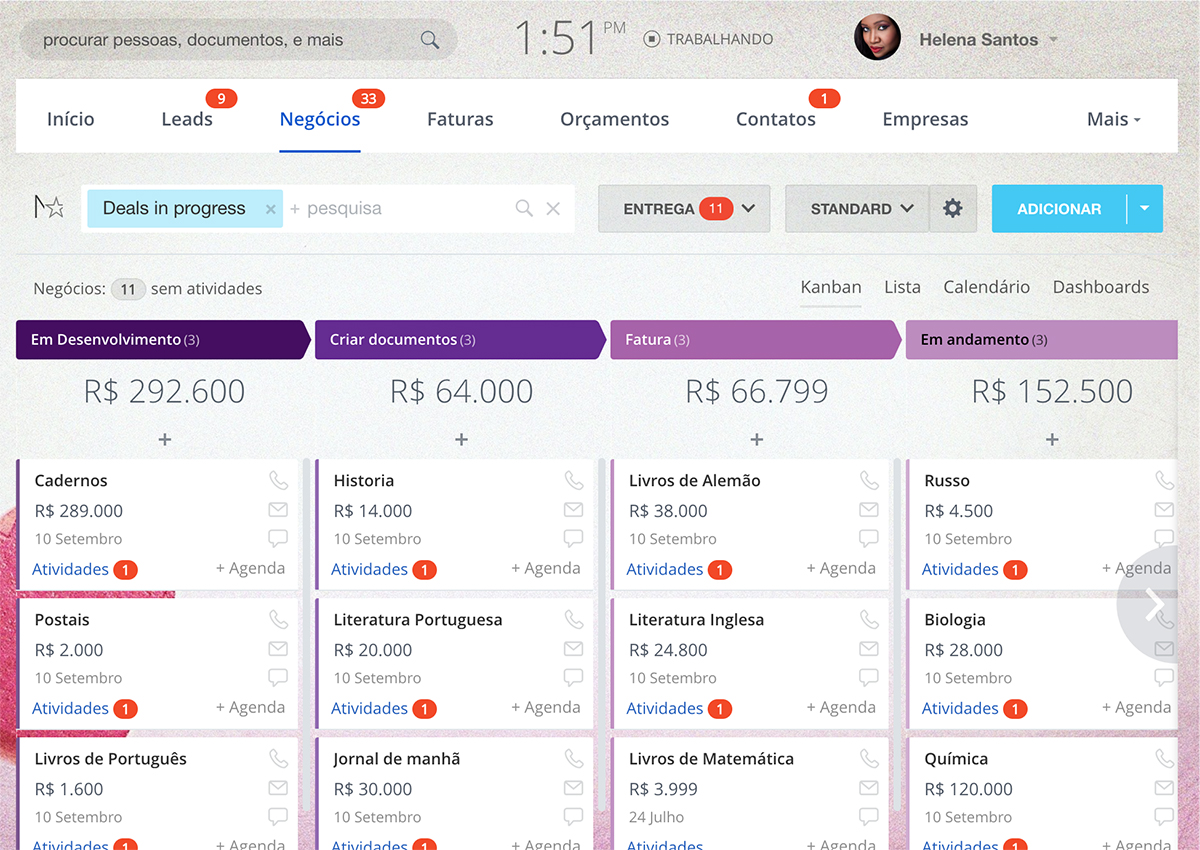Click + Agenda on Literatura Portuguesa card
Viewport: 1200px width, 850px height.
546,707
